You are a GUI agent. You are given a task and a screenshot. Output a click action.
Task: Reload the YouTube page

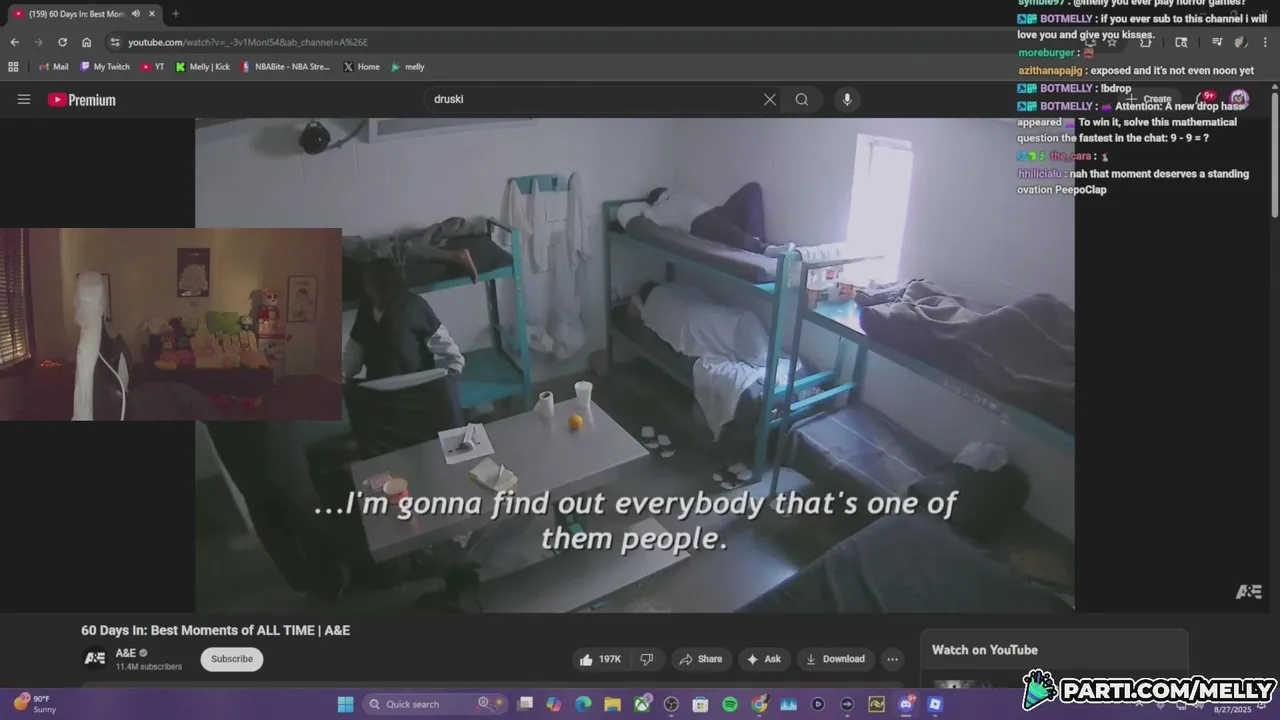[62, 42]
